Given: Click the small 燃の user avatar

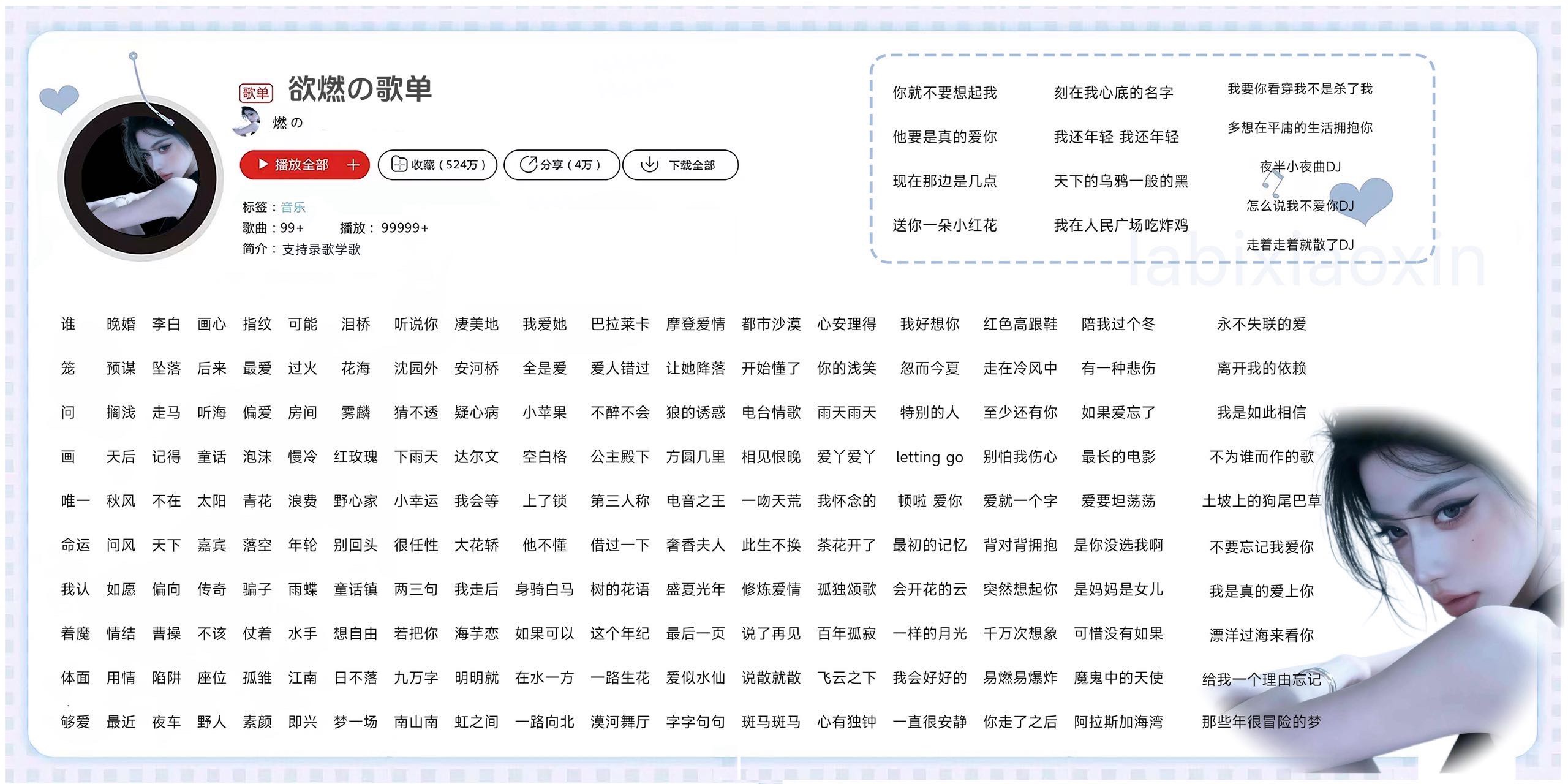Looking at the screenshot, I should coord(247,121).
